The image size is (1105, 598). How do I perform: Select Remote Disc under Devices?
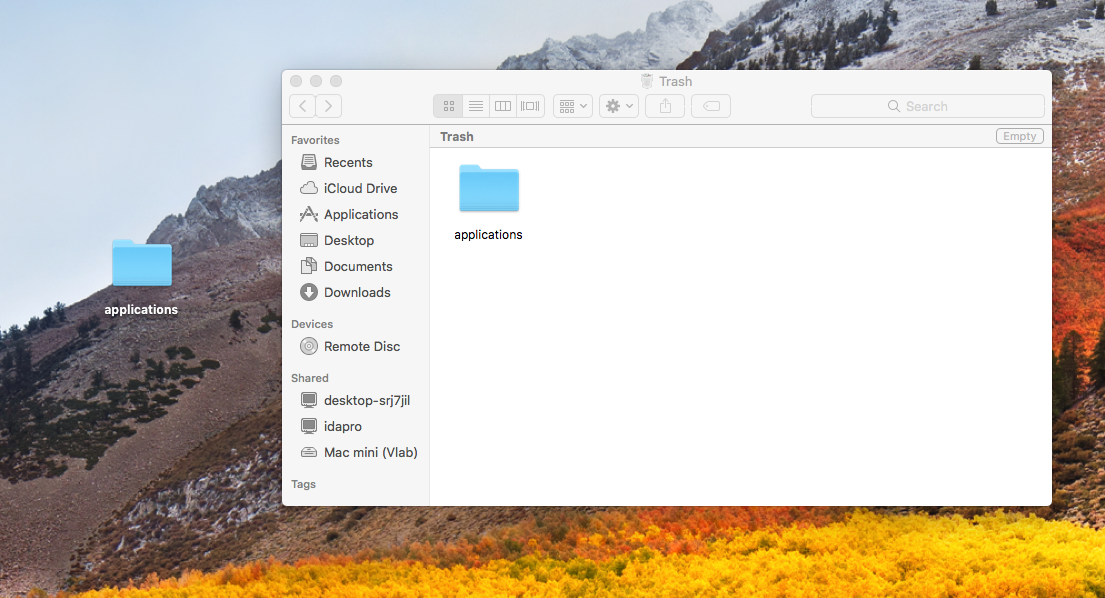click(361, 346)
